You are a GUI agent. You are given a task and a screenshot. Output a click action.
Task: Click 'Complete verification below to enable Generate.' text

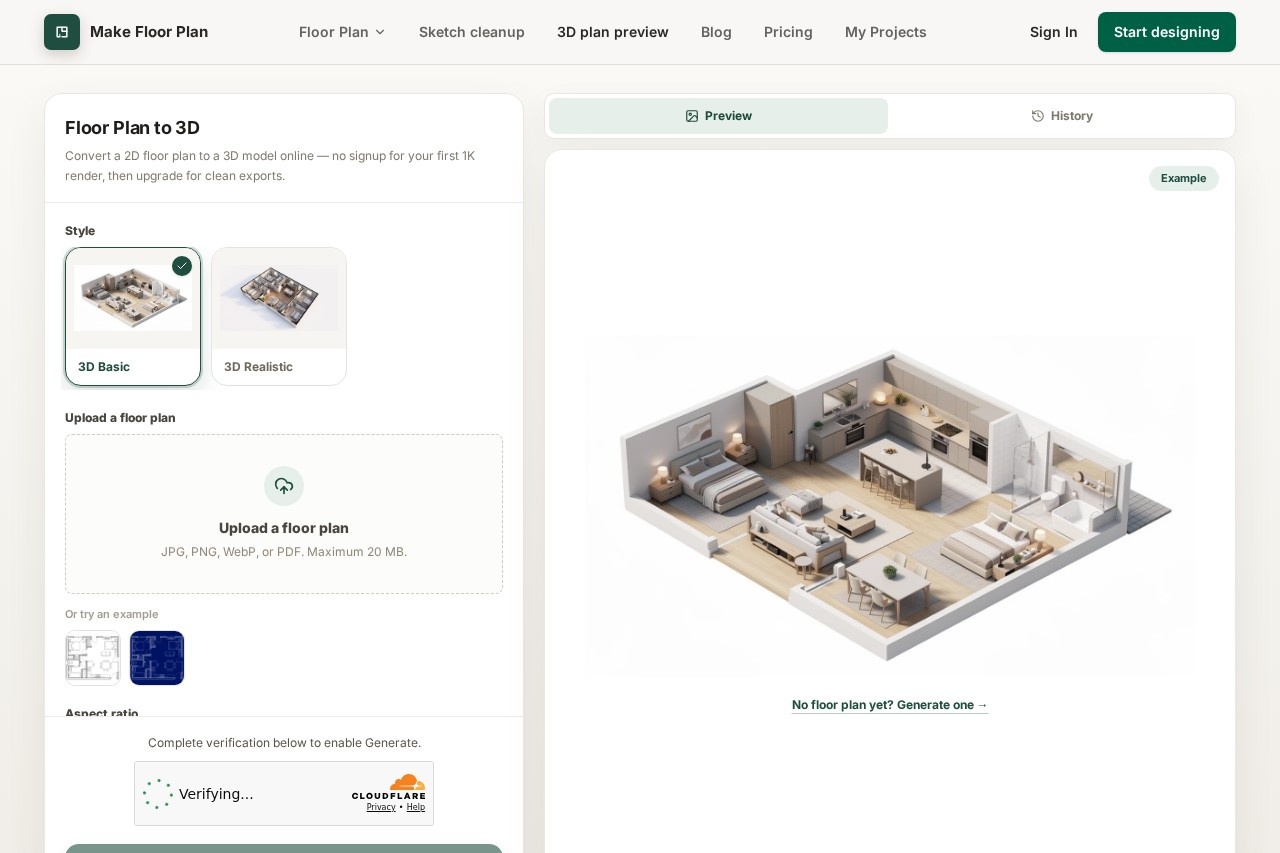pyautogui.click(x=284, y=743)
